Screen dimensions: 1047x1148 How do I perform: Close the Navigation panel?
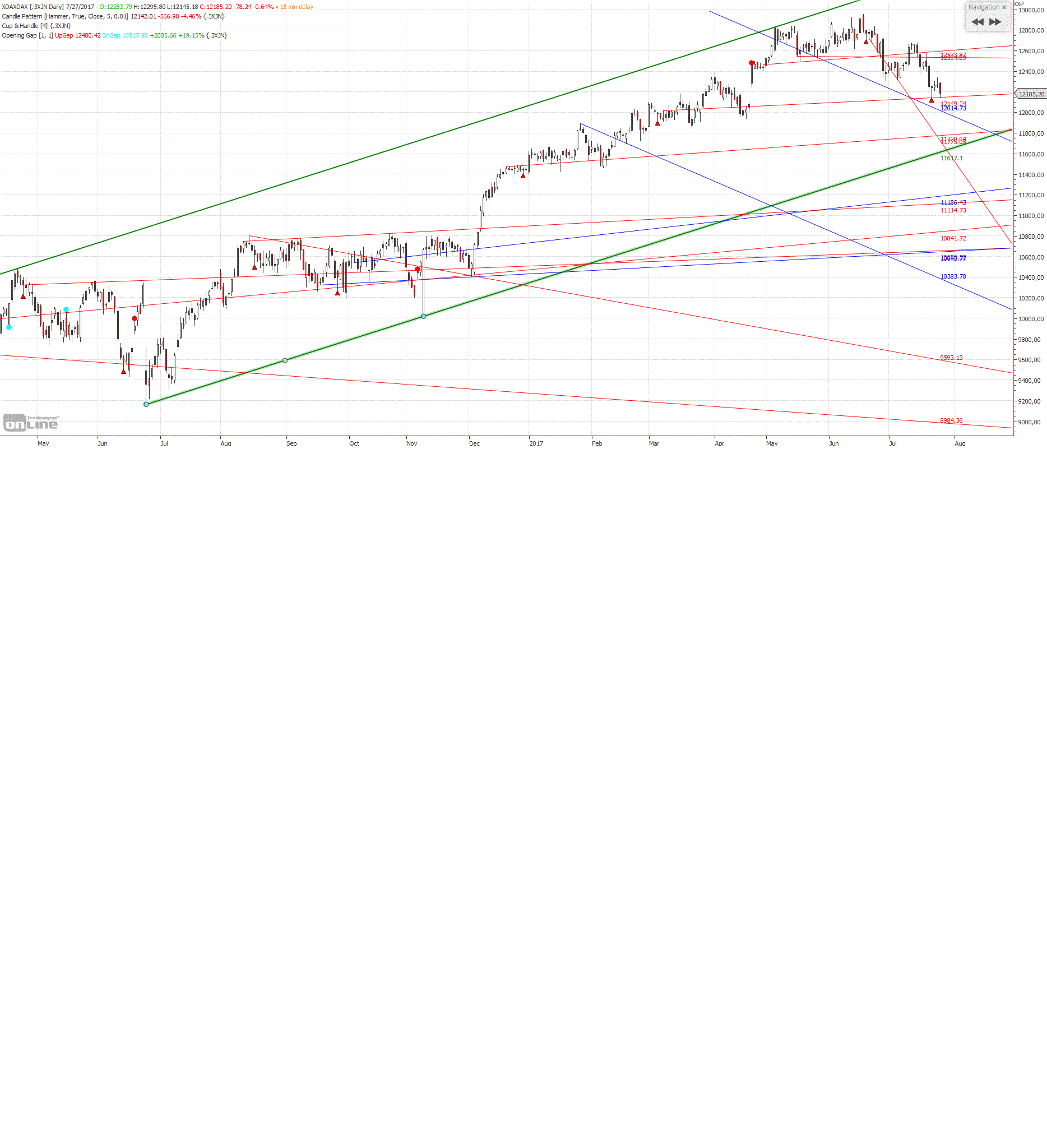tap(1004, 7)
